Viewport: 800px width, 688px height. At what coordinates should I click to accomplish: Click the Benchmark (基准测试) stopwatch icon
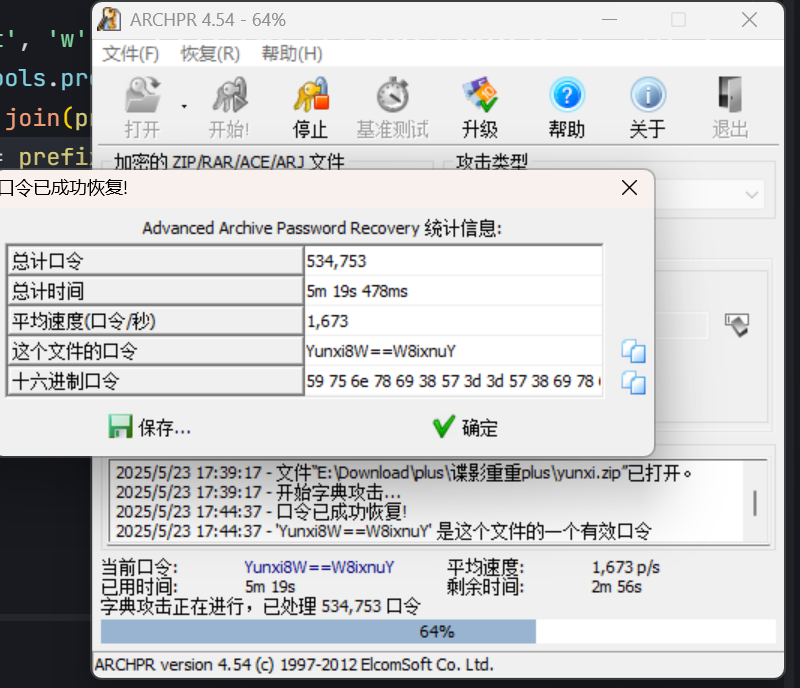click(393, 95)
